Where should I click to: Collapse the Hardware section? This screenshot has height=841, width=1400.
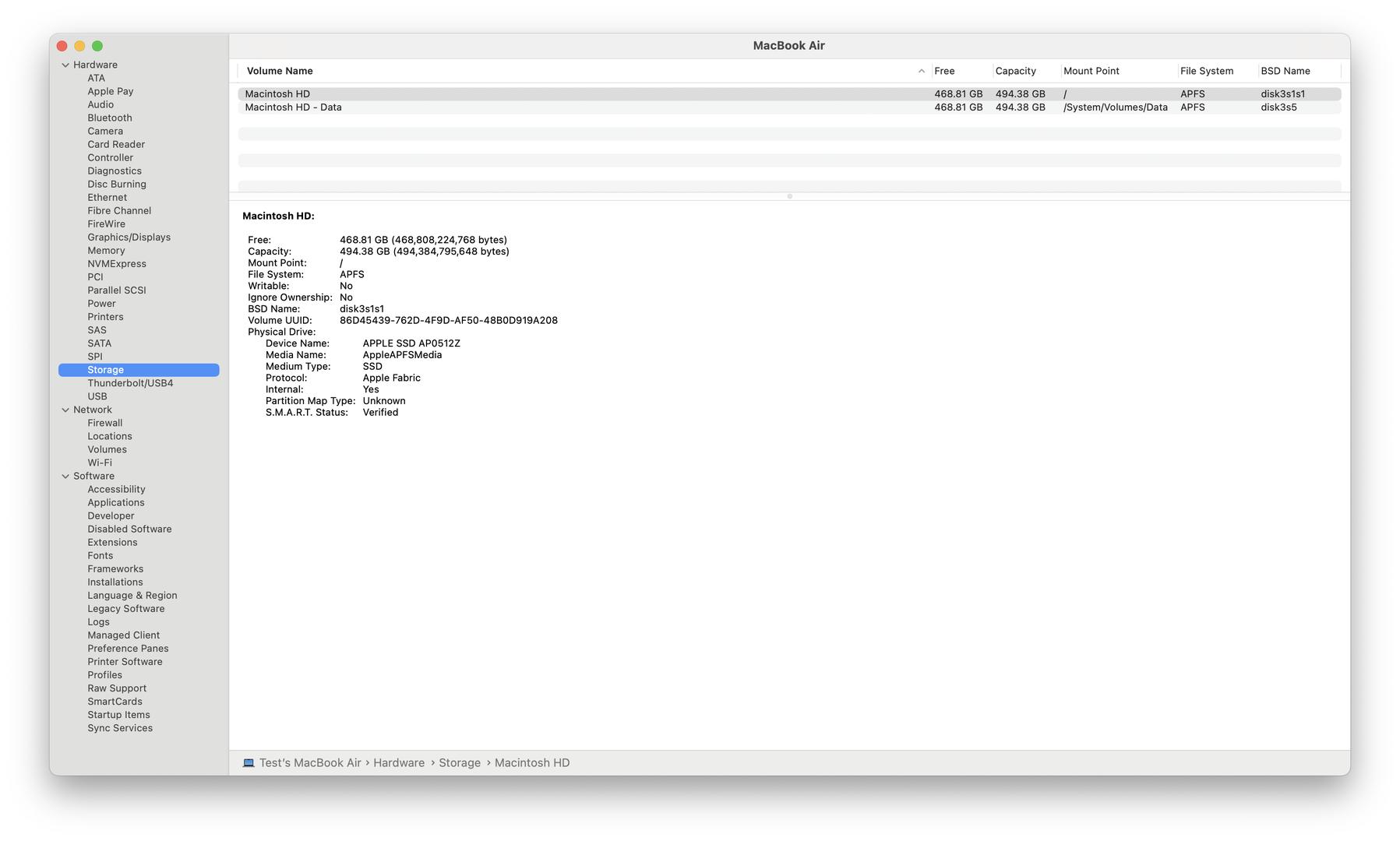coord(65,65)
